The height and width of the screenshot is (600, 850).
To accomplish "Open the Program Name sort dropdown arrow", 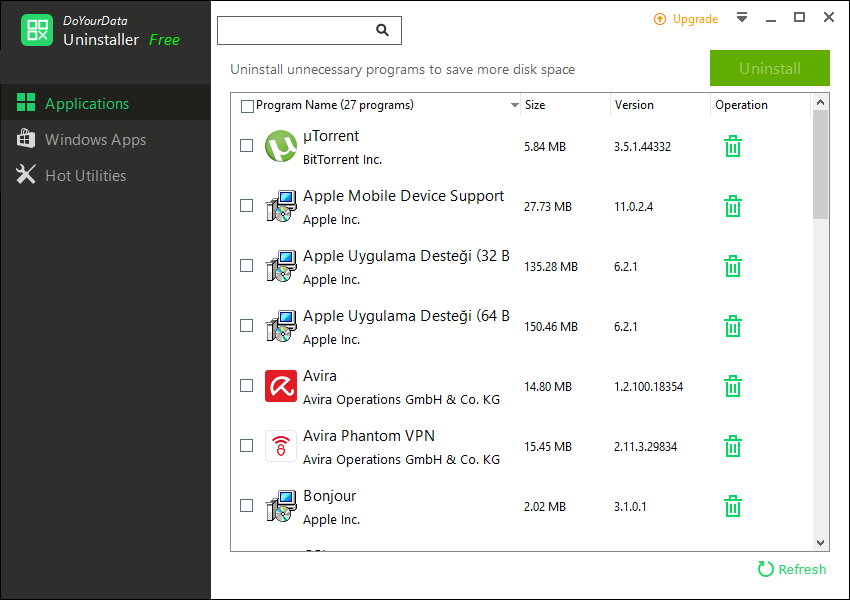I will click(514, 105).
